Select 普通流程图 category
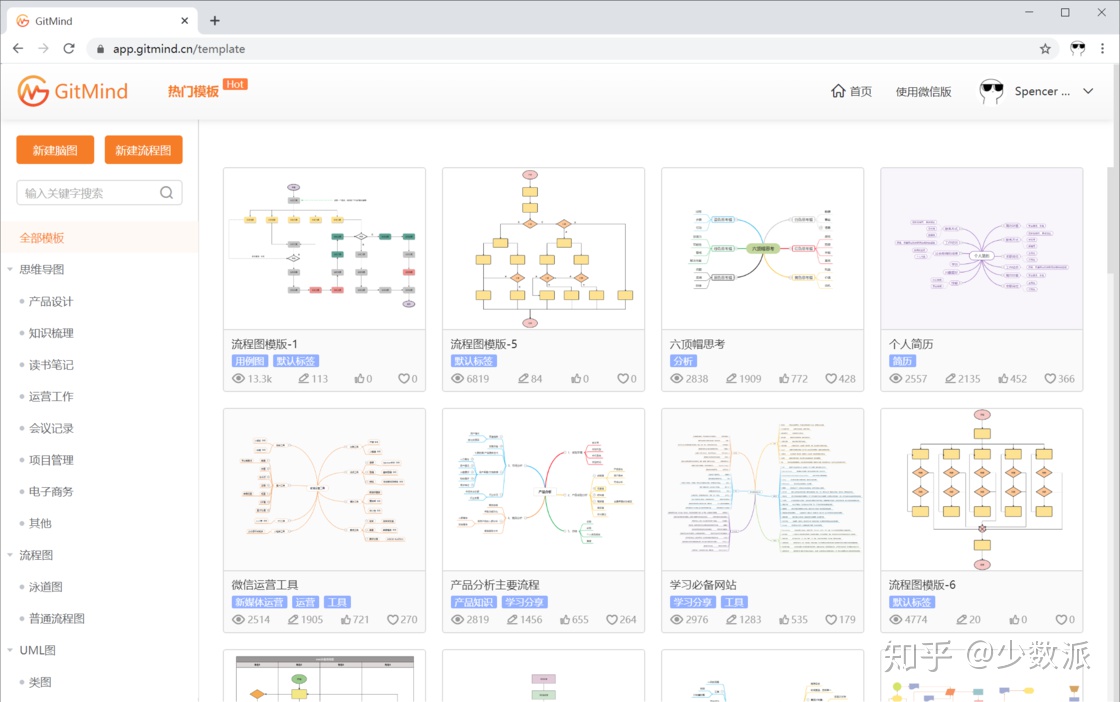1120x702 pixels. 56,618
